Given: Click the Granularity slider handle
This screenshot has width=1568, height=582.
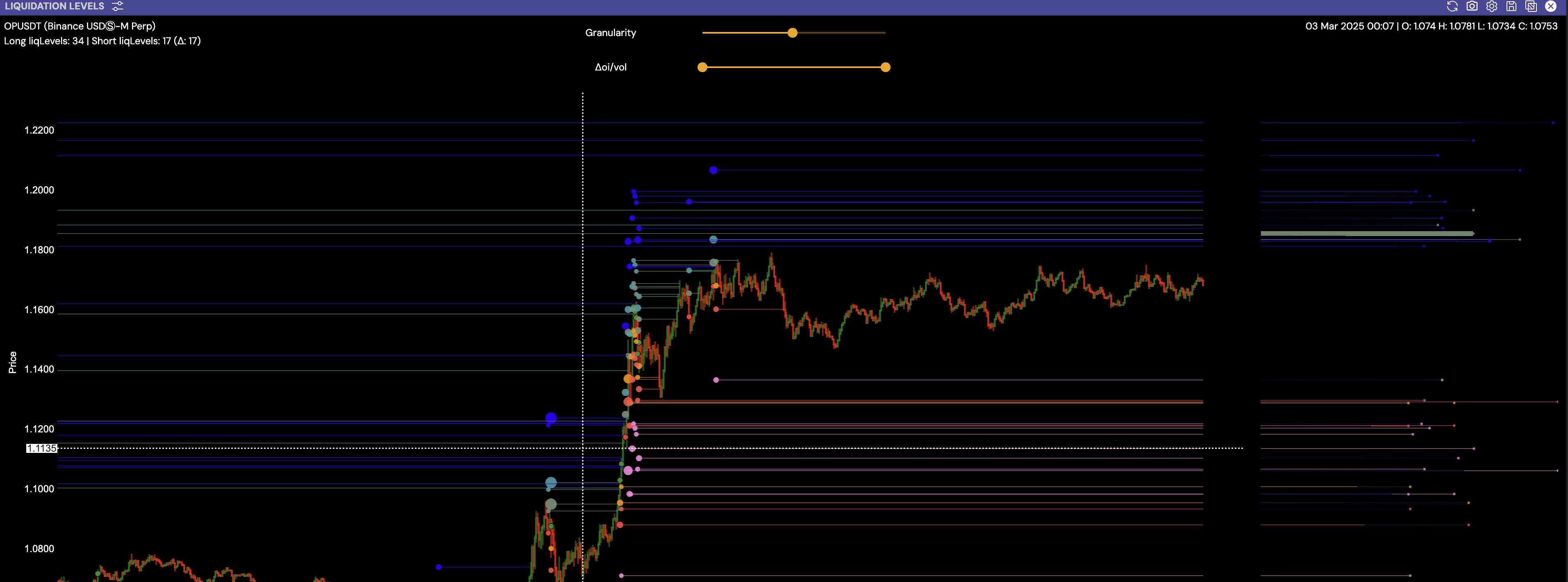Looking at the screenshot, I should [792, 33].
